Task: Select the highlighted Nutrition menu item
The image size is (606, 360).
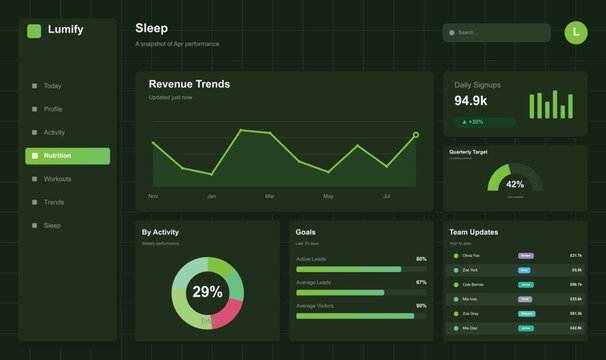Action: [x=68, y=156]
